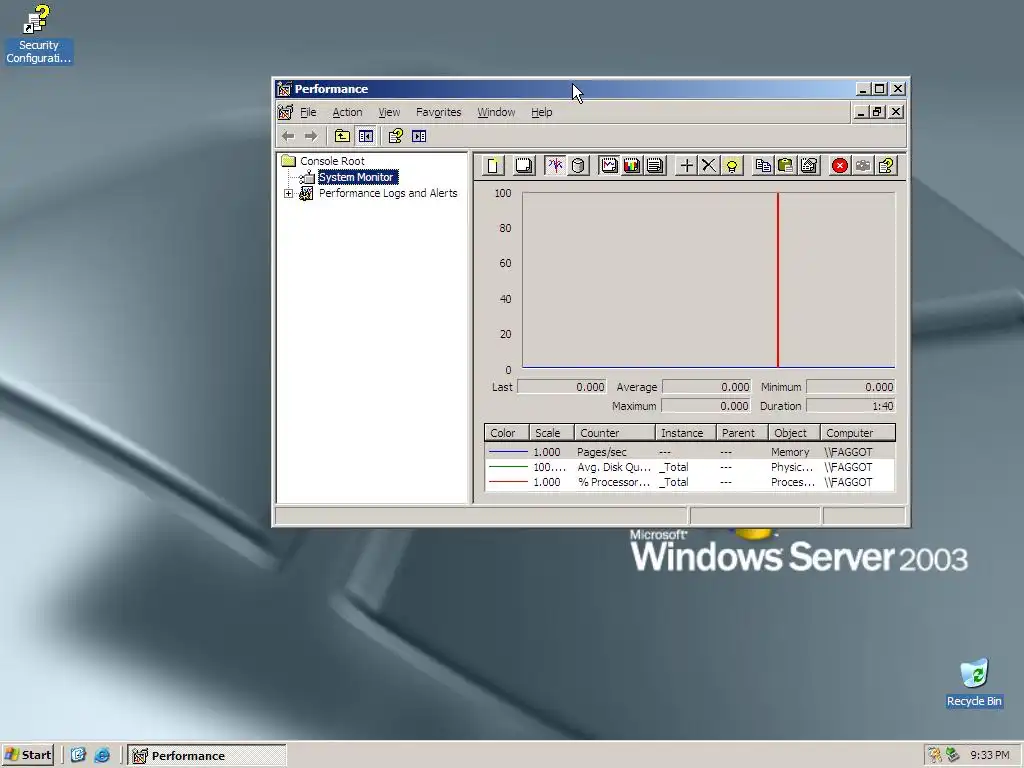Switch to the View Histogram display

tap(632, 166)
